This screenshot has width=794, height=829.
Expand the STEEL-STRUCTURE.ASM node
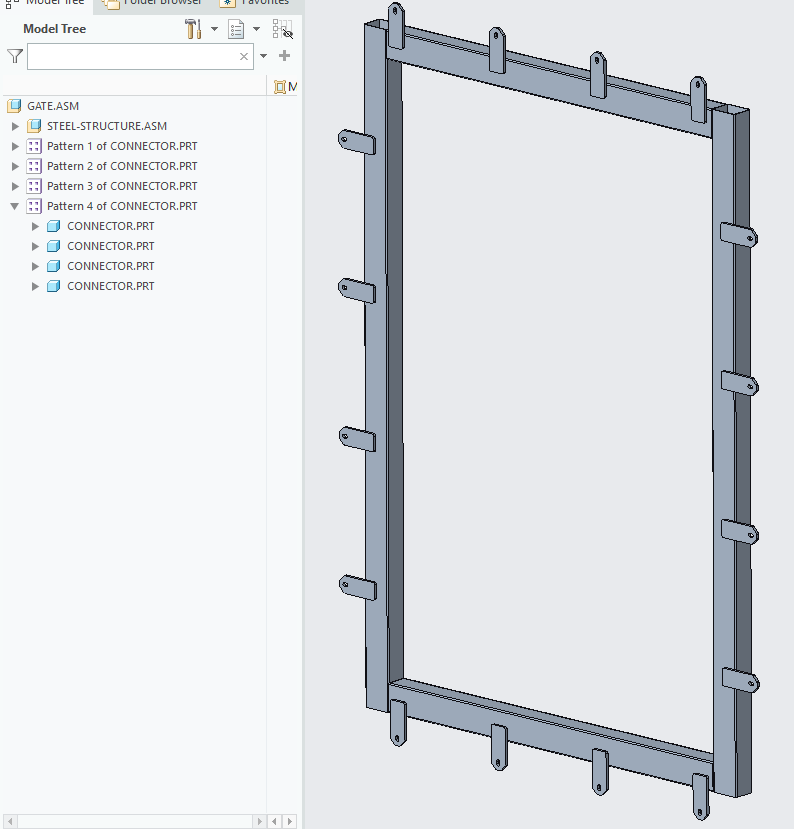(15, 126)
